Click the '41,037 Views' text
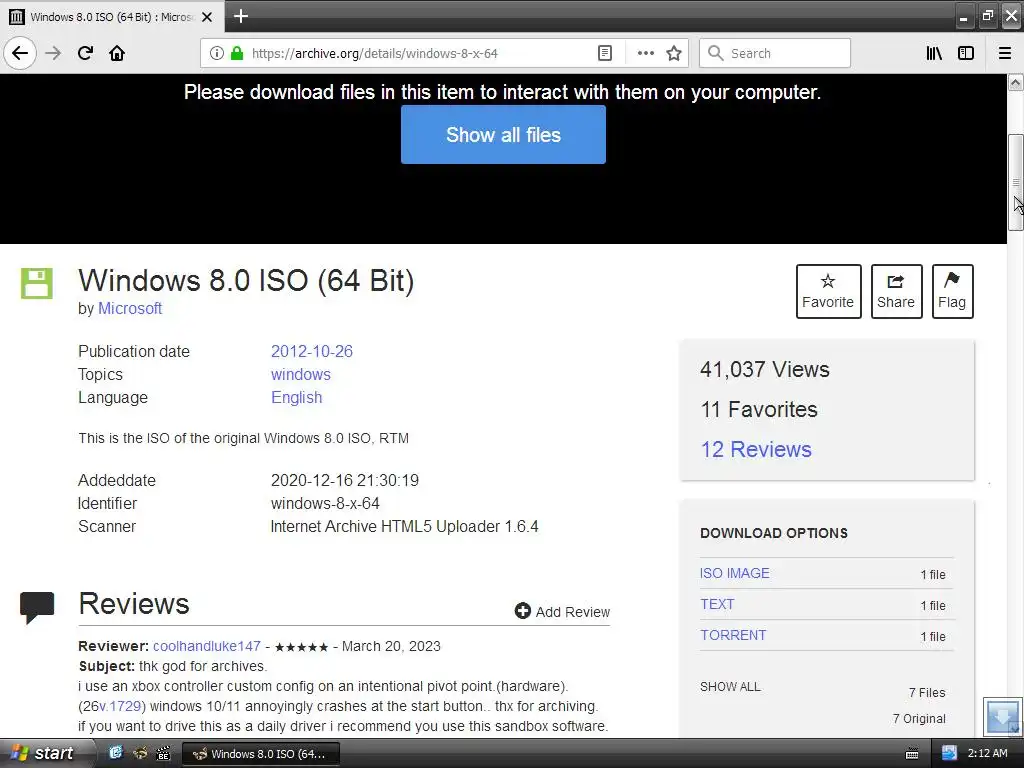The height and width of the screenshot is (768, 1024). click(x=764, y=370)
